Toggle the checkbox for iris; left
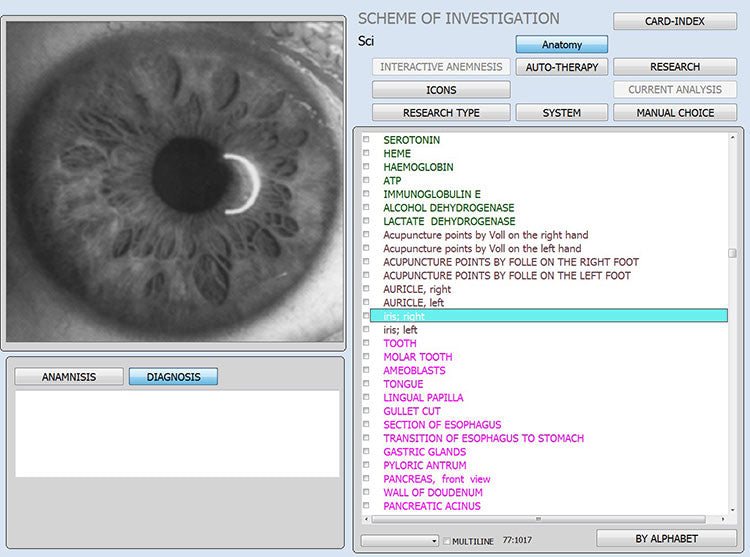This screenshot has height=557, width=750. tap(366, 330)
